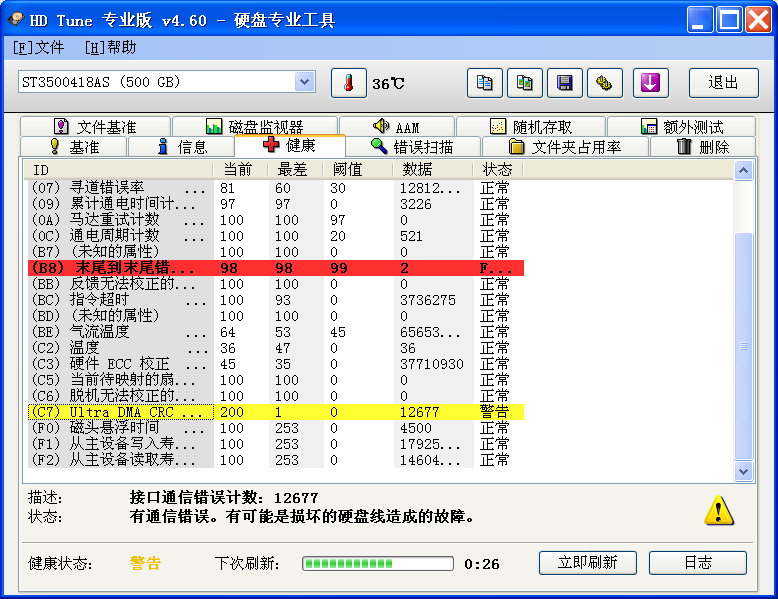
Task: Select the (C3) 硬件 ECC 校正 row
Action: point(276,364)
